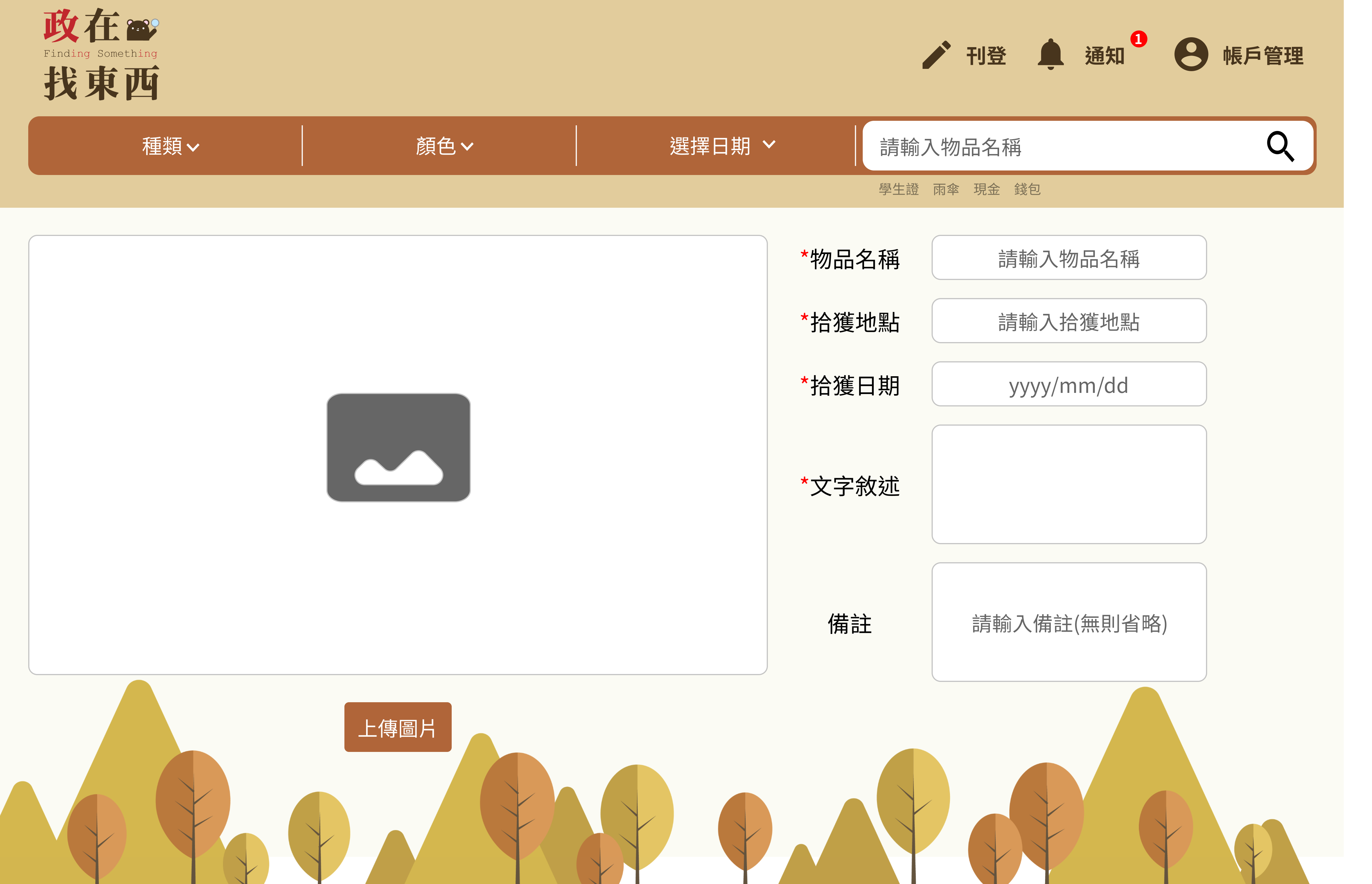Open 帳戶管理 account management
Screen dimensions: 1372x884
[1263, 56]
